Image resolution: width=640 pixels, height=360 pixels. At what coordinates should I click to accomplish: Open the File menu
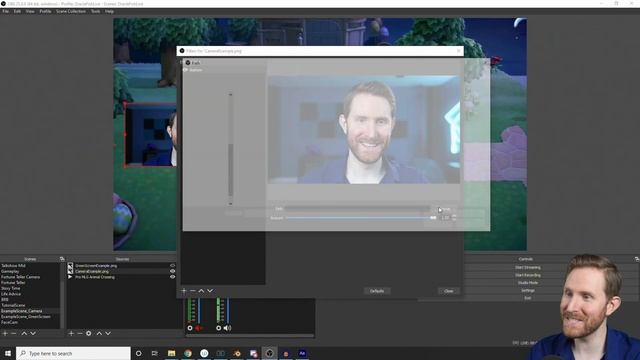coord(5,11)
